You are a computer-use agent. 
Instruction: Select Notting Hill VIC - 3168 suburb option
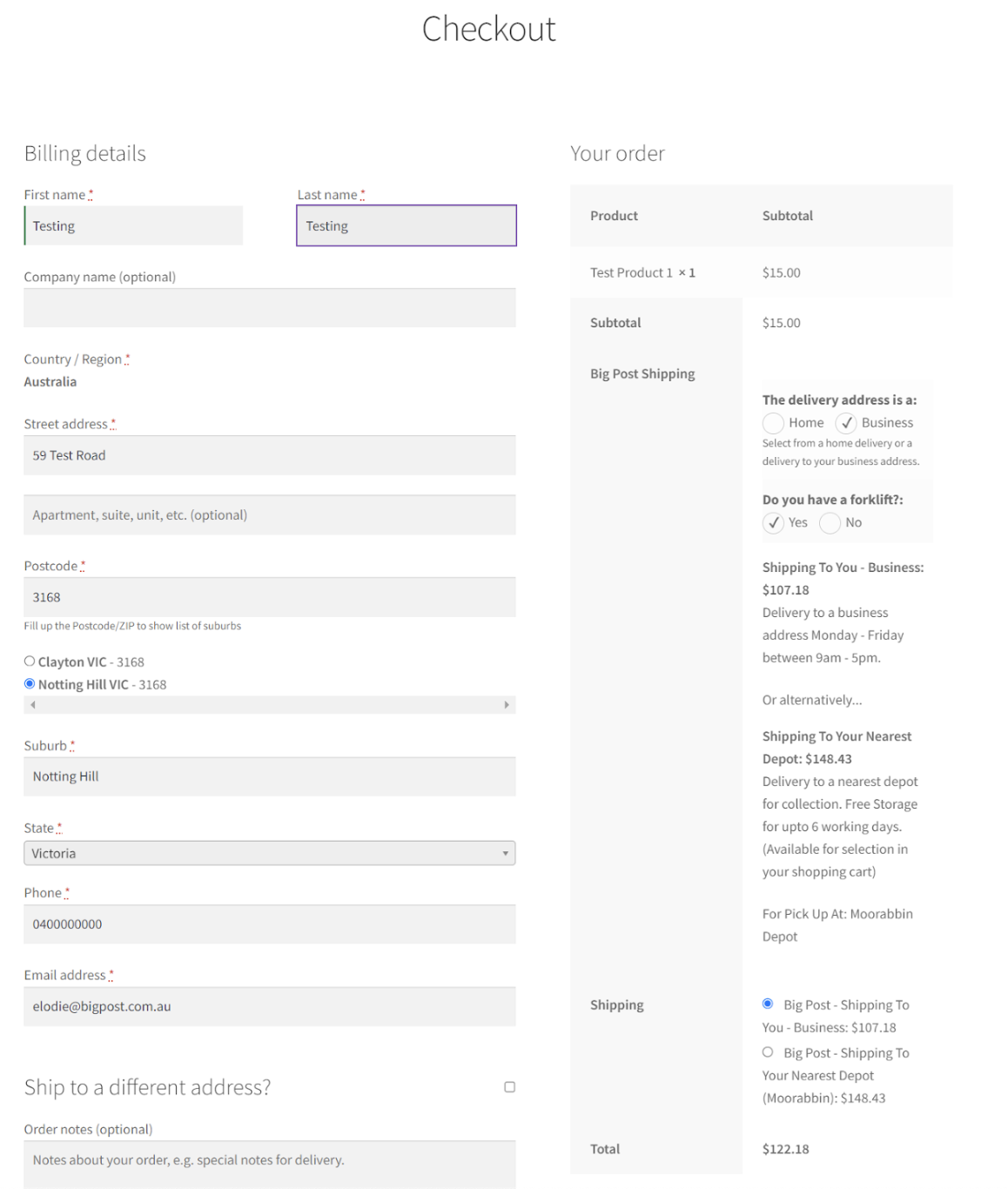30,684
